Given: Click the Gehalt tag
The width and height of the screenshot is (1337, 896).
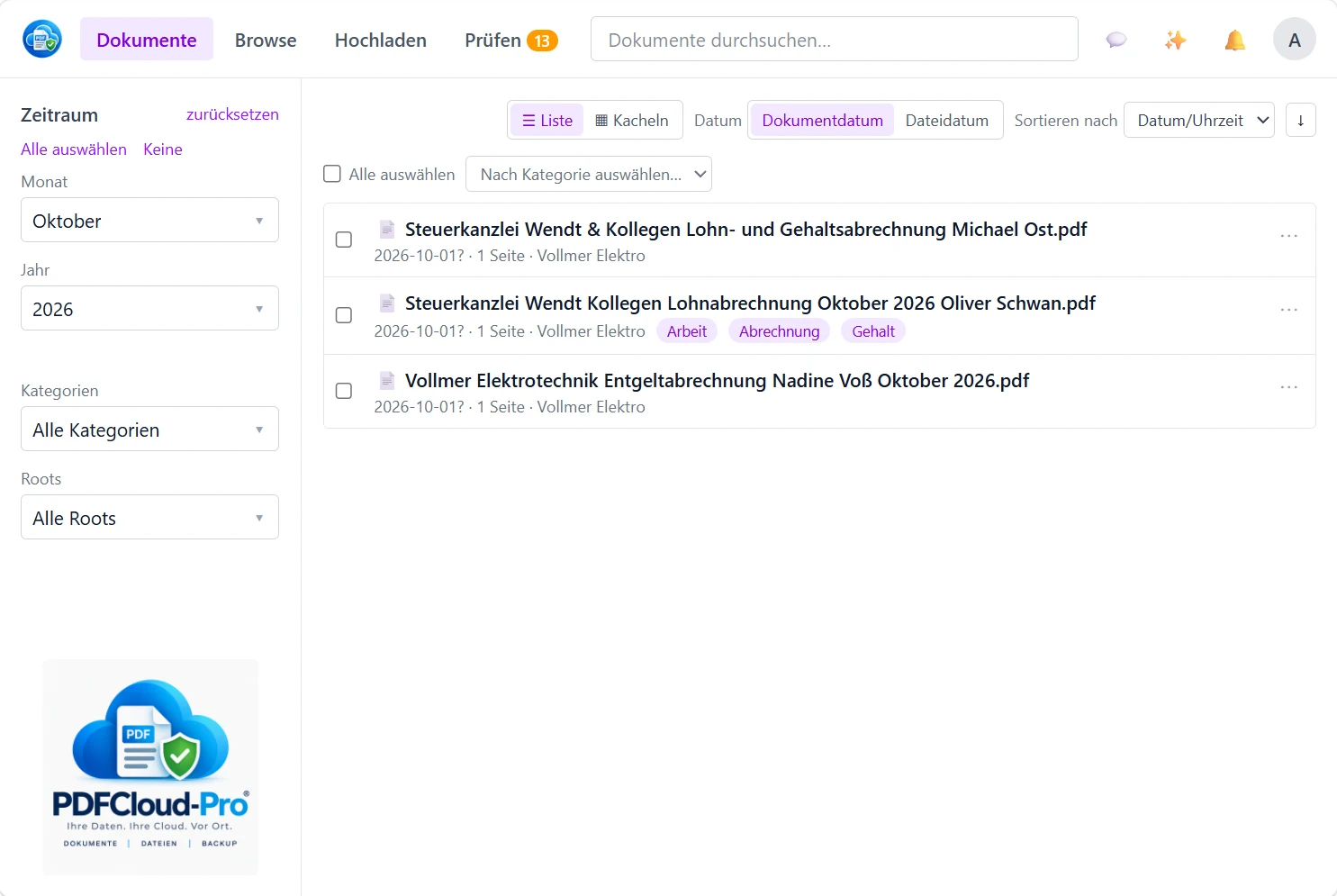Looking at the screenshot, I should tap(873, 331).
